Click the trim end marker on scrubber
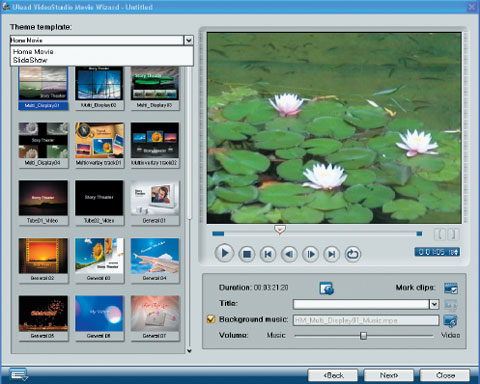480x384 pixels. (419, 234)
